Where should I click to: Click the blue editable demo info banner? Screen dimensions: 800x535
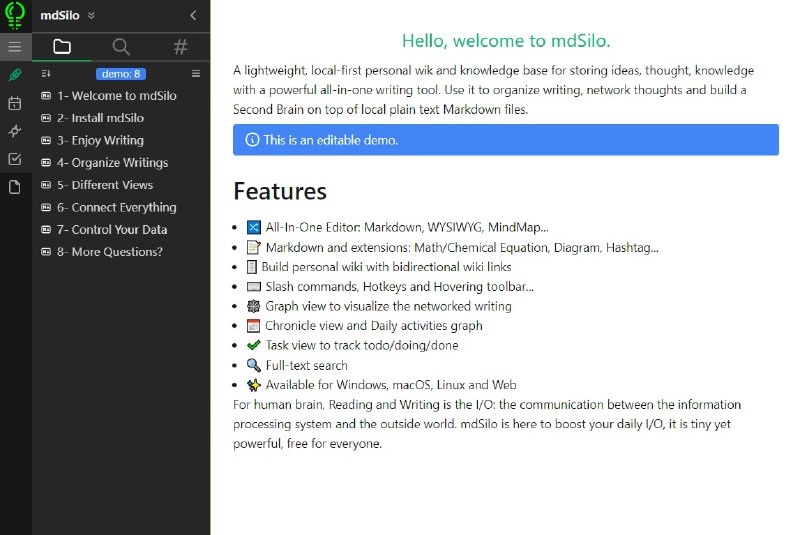tap(505, 140)
